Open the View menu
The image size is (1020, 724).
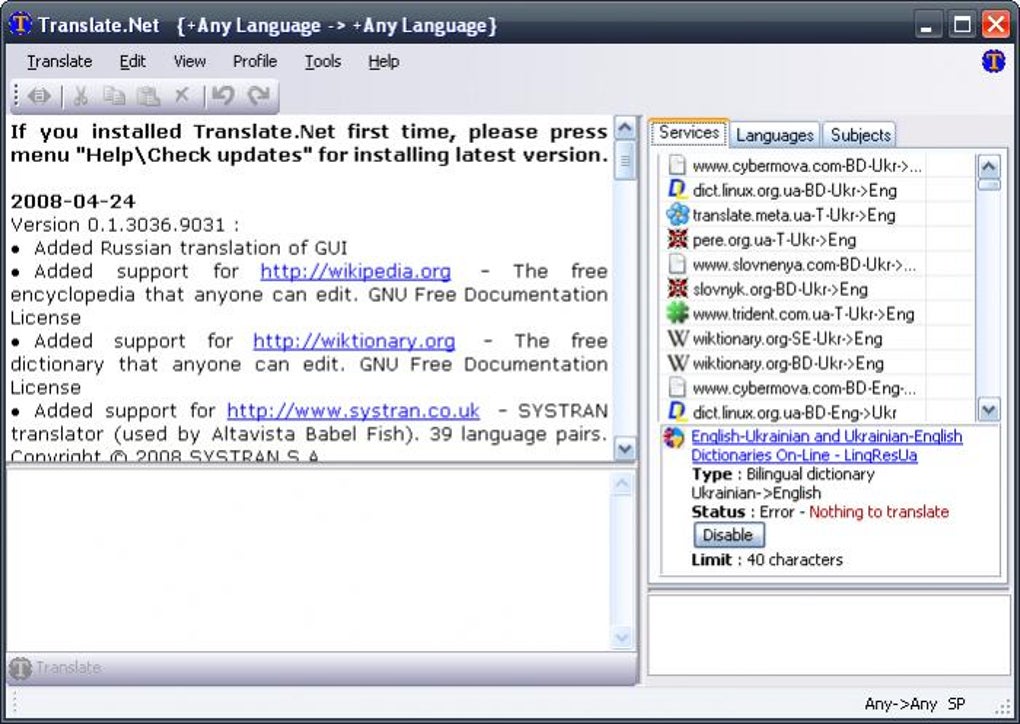click(x=189, y=62)
